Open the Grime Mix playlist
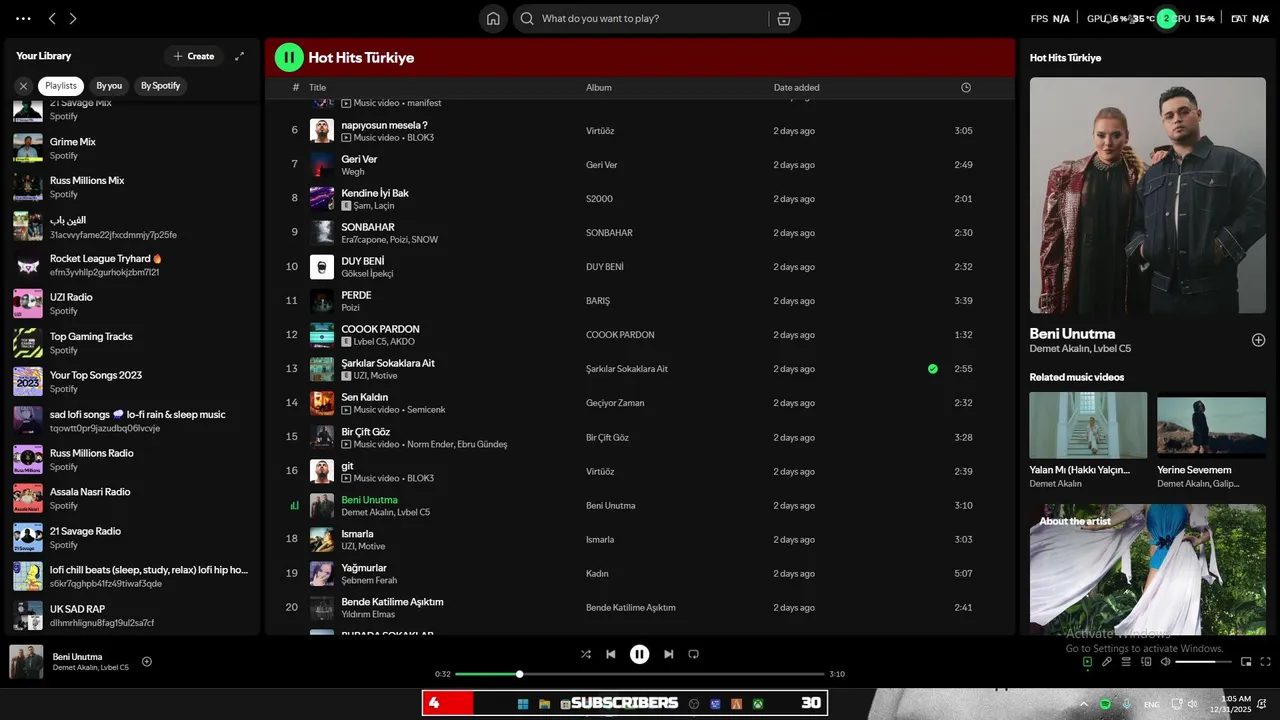The width and height of the screenshot is (1280, 720). 132,148
